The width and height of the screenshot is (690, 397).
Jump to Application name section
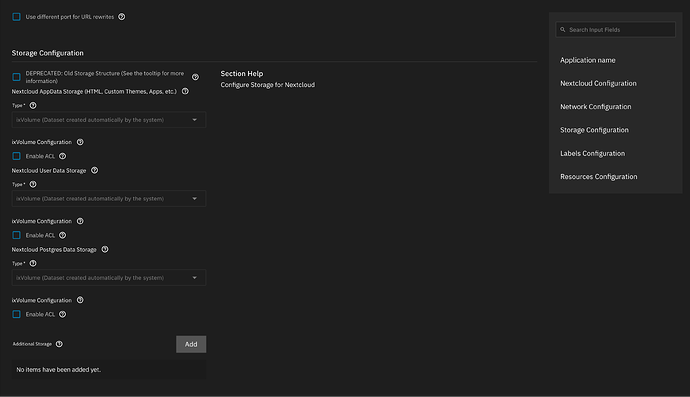point(587,60)
